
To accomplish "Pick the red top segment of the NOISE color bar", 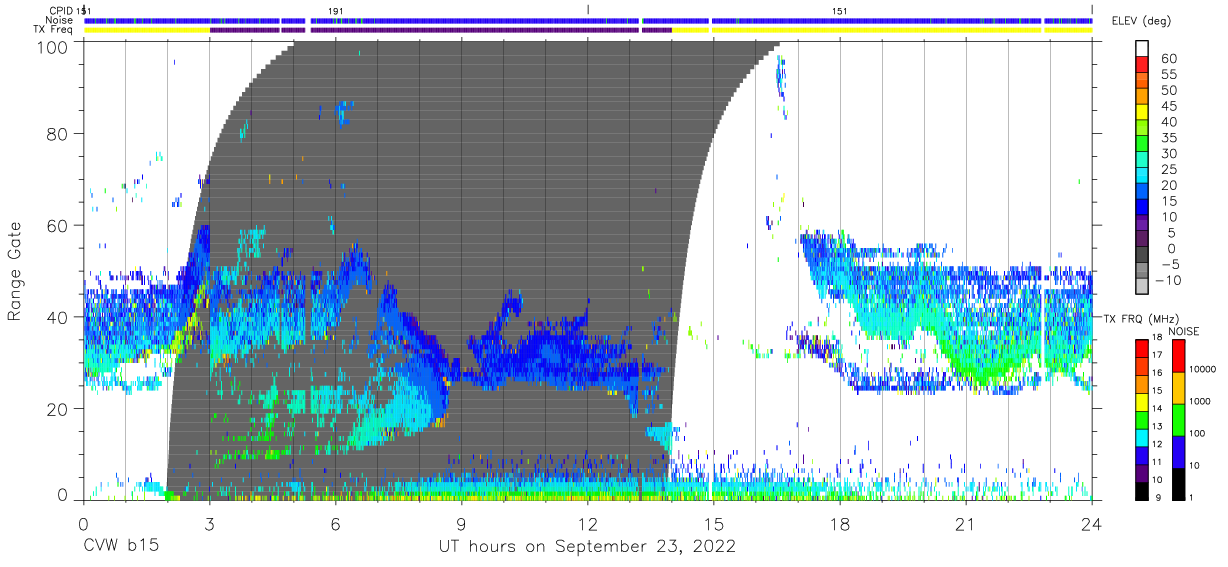I will [1177, 355].
